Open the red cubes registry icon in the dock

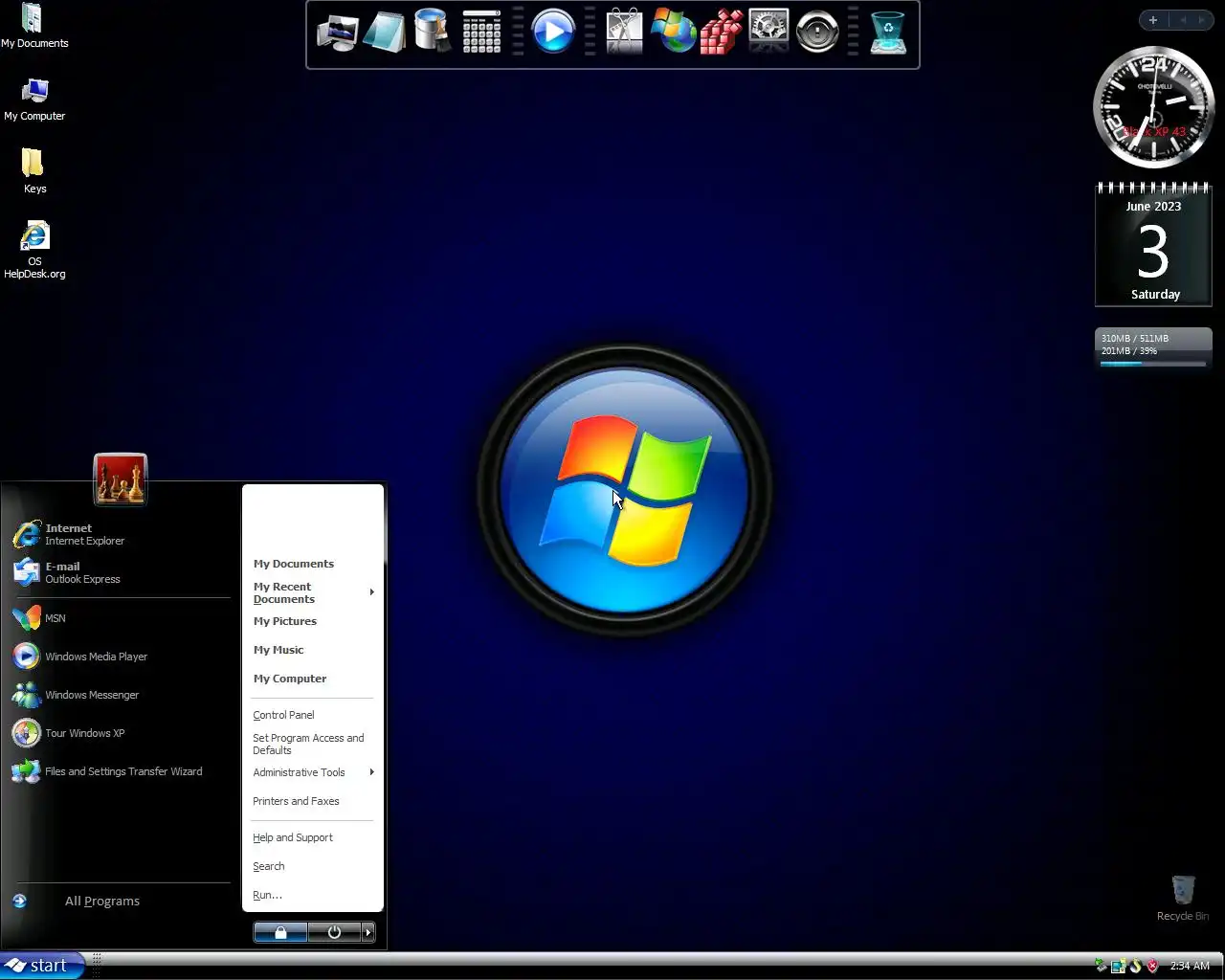click(721, 32)
